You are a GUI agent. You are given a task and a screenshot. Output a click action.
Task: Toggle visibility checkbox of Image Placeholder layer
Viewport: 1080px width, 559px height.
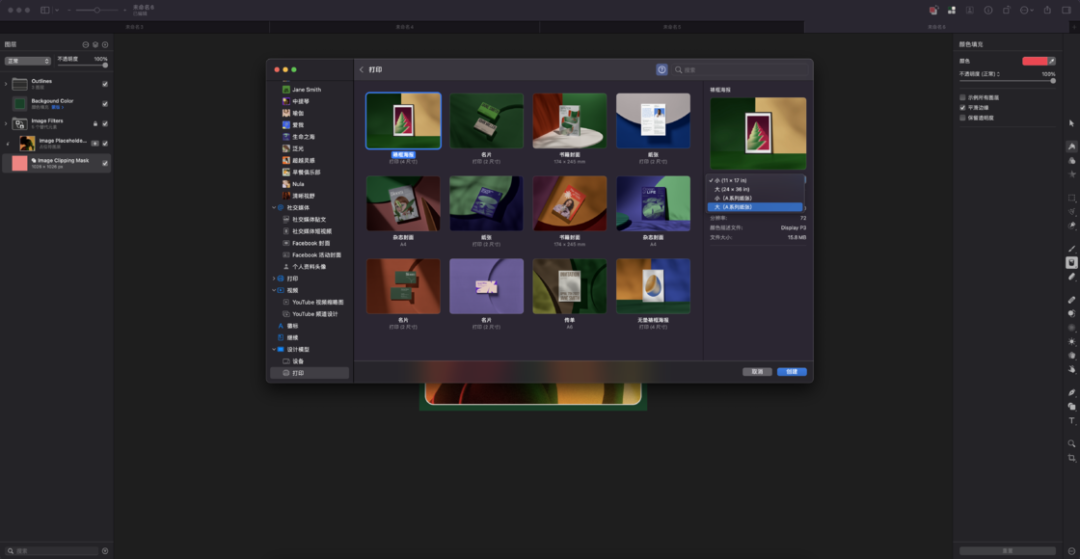coord(105,143)
